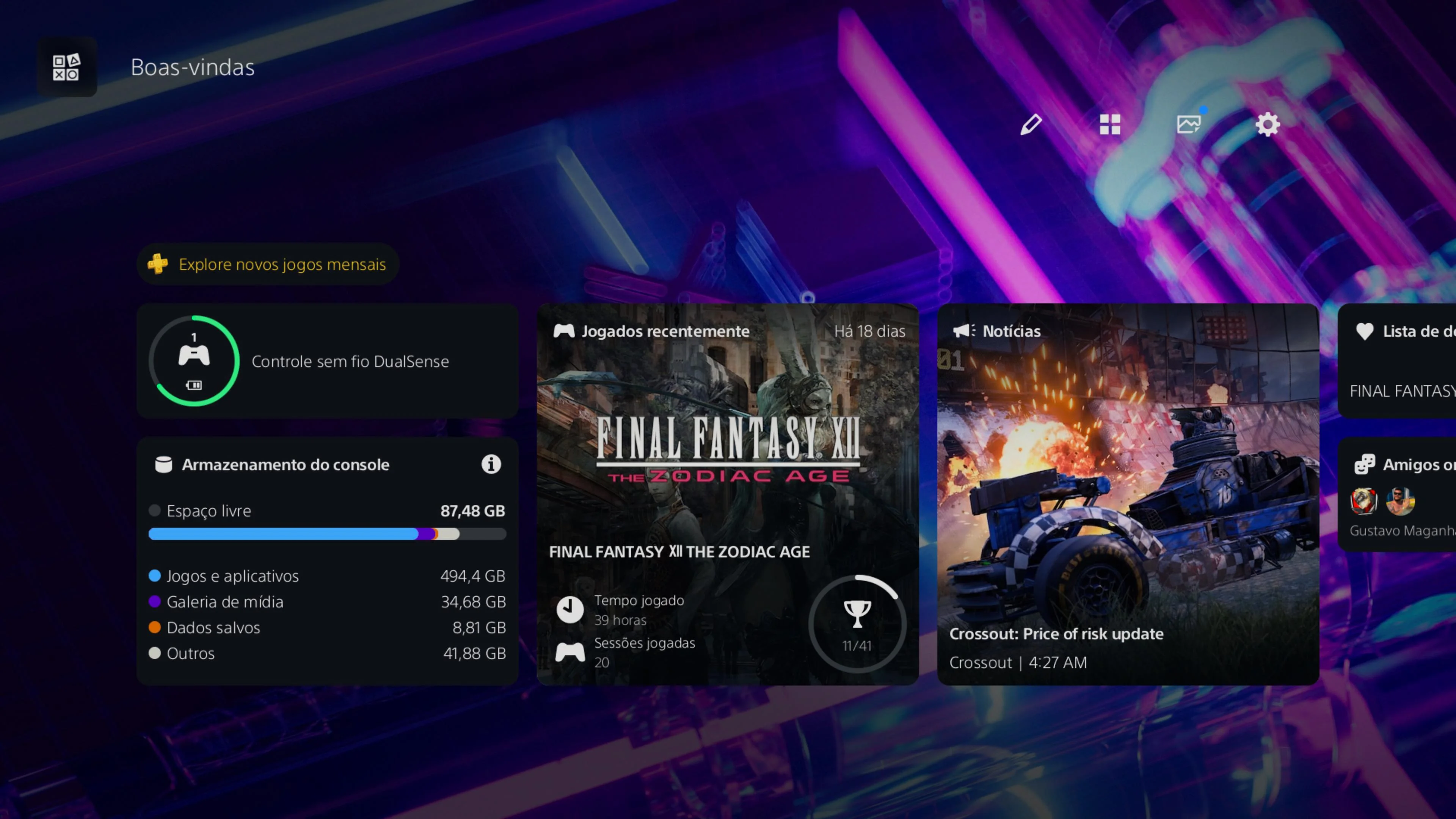This screenshot has height=819, width=1456.
Task: Click the PlayStation Plus yellow icon
Action: pyautogui.click(x=158, y=264)
